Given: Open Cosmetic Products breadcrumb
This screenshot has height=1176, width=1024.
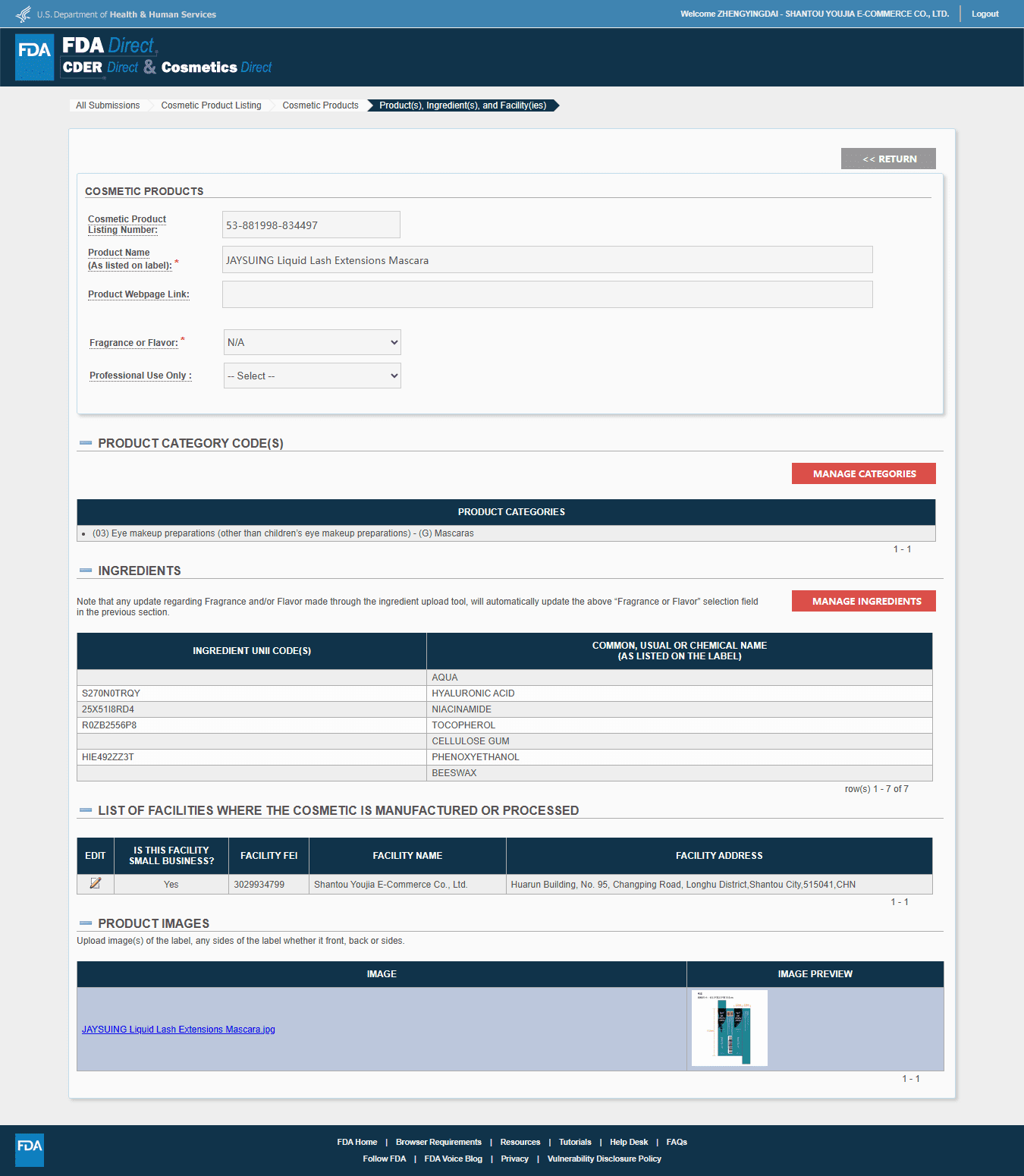Looking at the screenshot, I should (320, 105).
